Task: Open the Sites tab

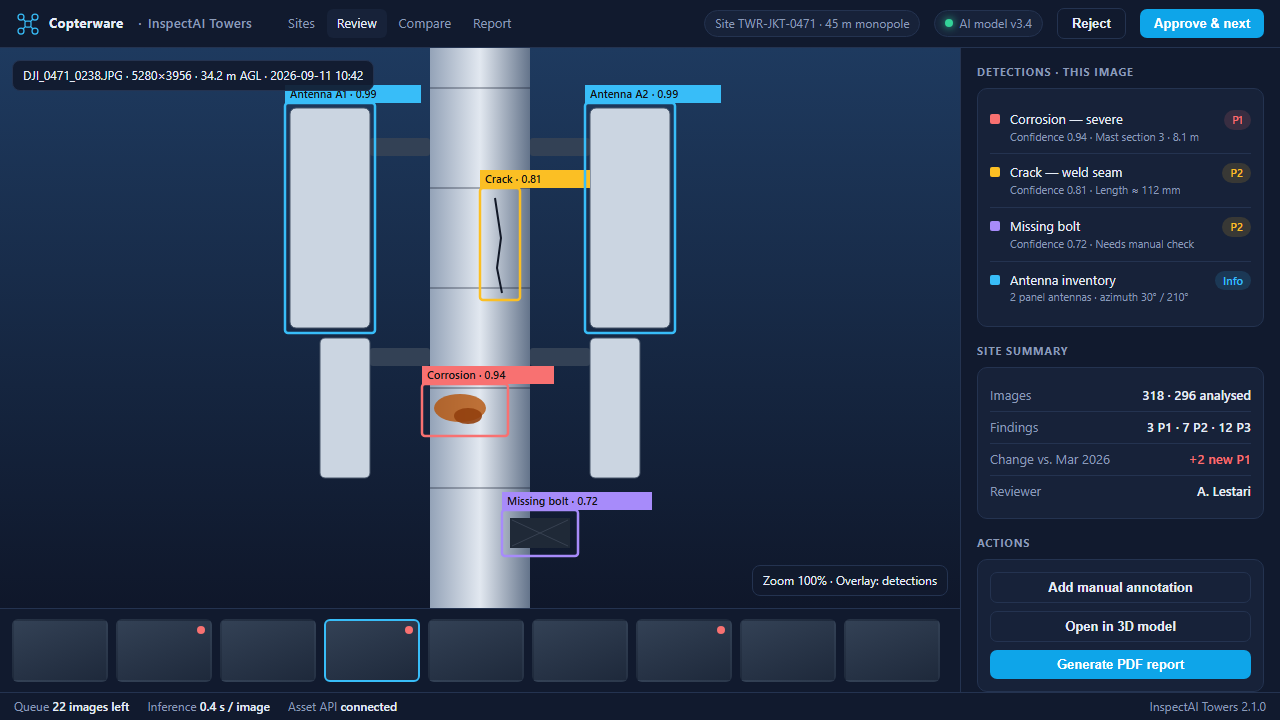Action: pyautogui.click(x=301, y=24)
